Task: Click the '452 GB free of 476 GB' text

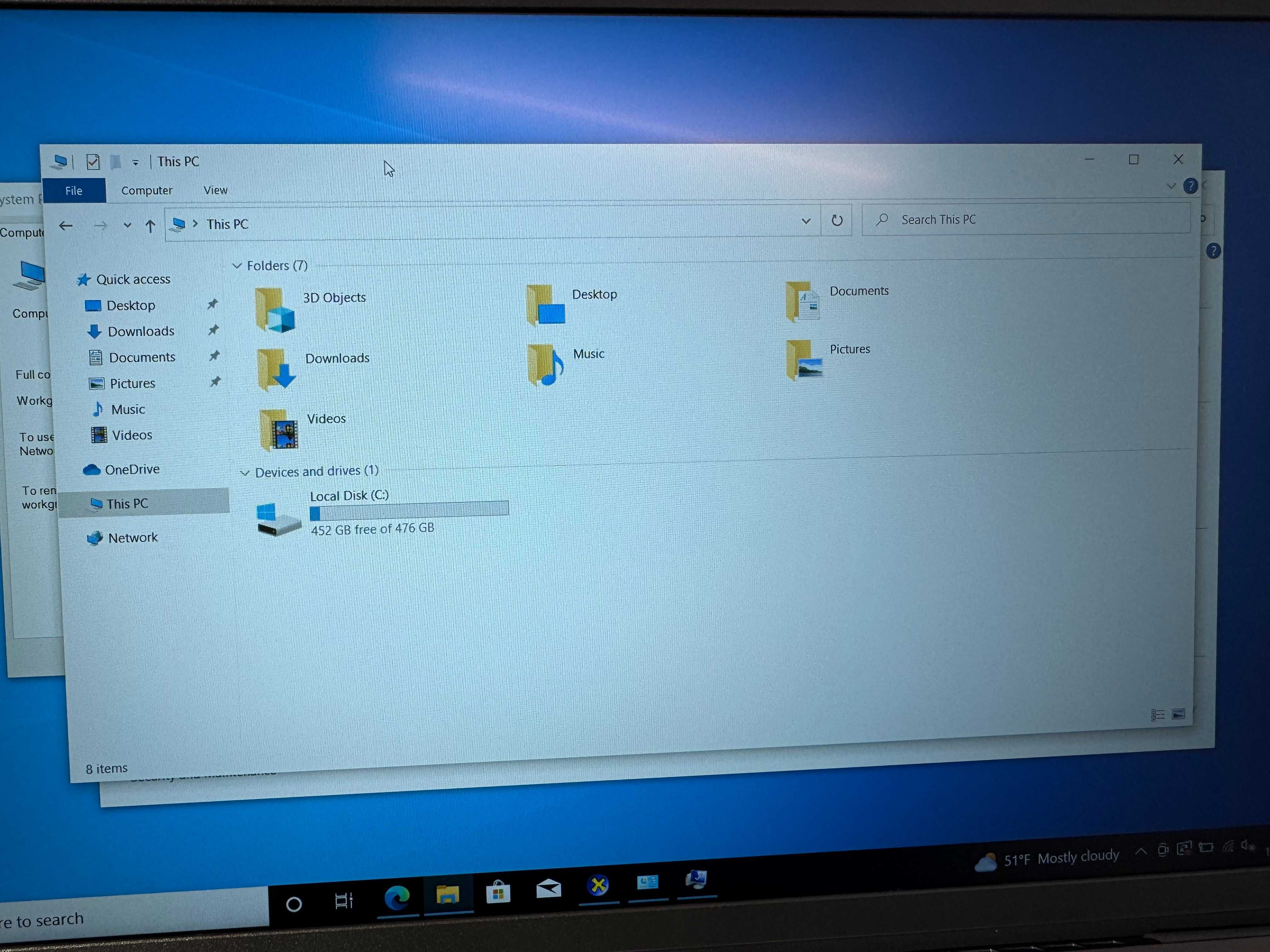Action: click(x=373, y=529)
